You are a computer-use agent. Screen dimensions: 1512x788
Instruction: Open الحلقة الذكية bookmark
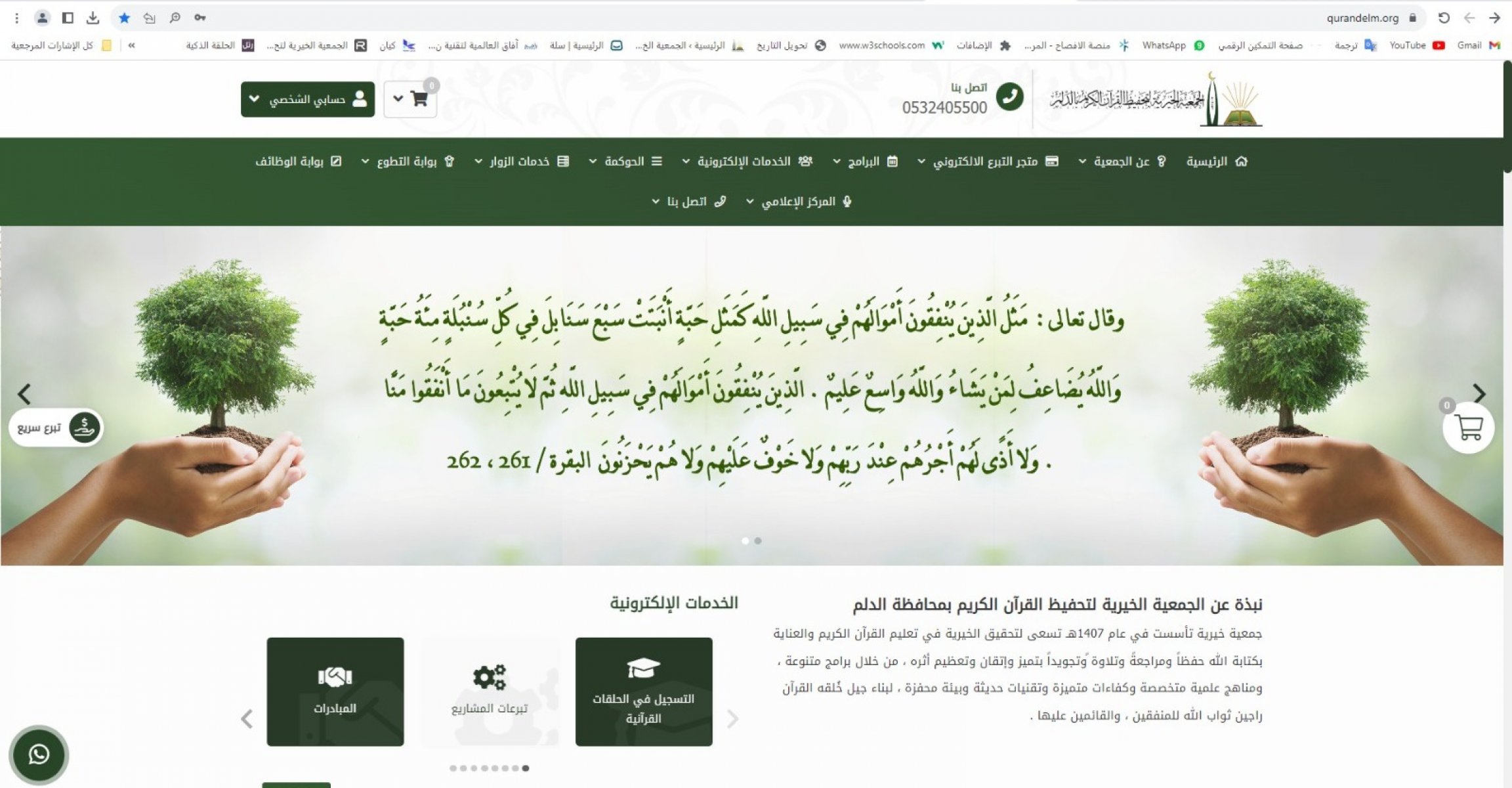[x=220, y=45]
